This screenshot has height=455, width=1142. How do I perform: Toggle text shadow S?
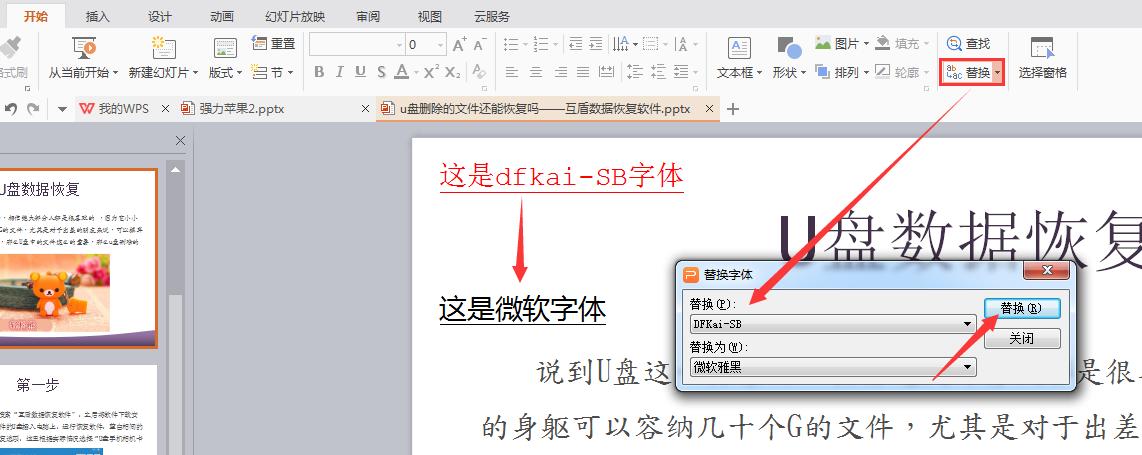[382, 72]
